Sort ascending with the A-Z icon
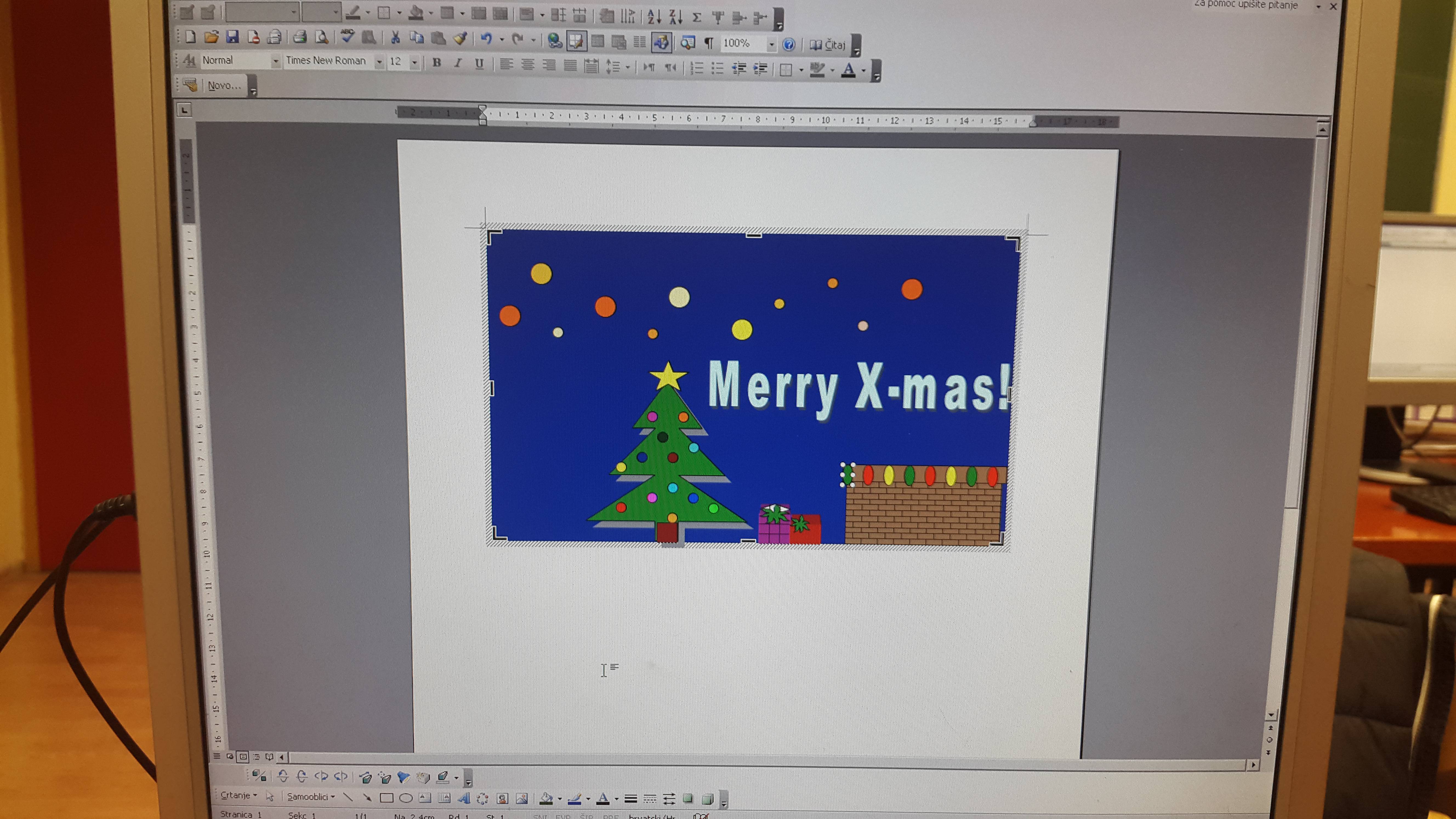The height and width of the screenshot is (819, 1456). 654,17
